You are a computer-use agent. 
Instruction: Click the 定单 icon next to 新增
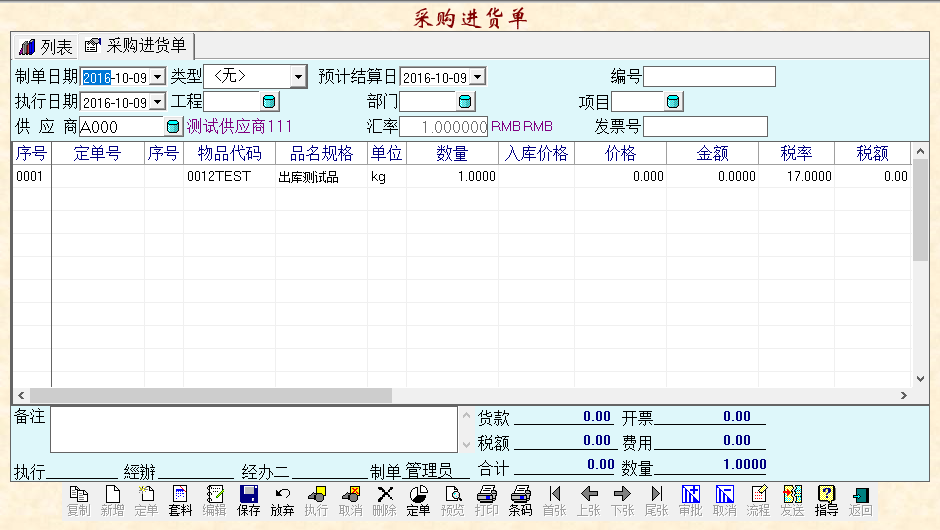pyautogui.click(x=146, y=501)
